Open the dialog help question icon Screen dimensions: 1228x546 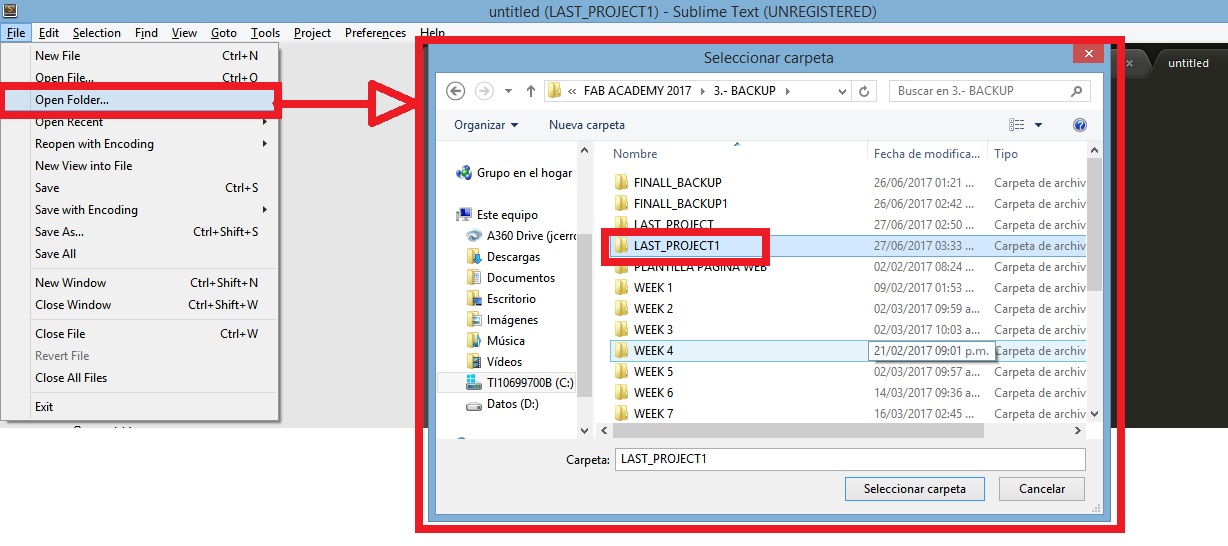pos(1080,125)
